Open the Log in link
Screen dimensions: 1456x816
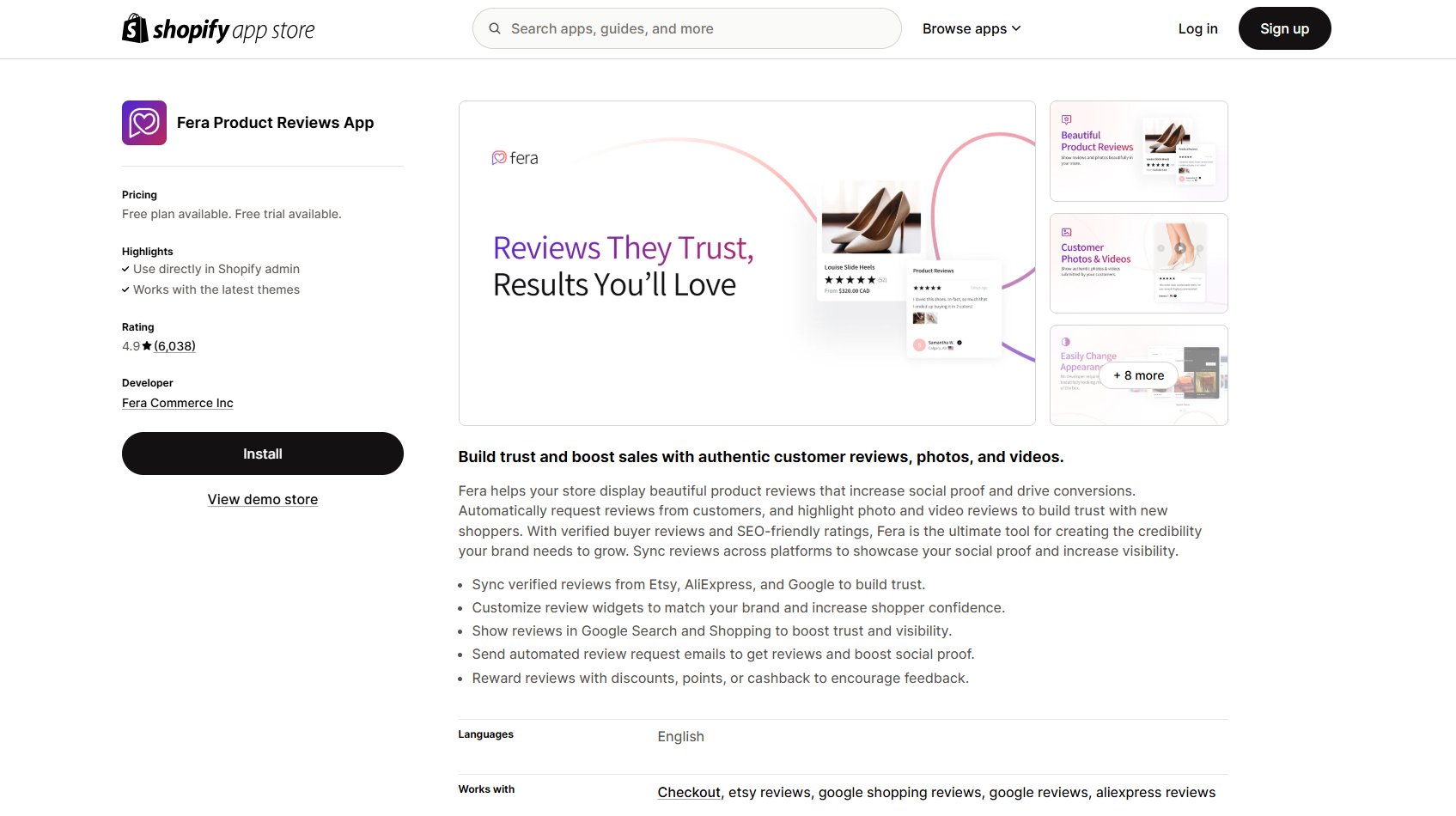[x=1197, y=28]
